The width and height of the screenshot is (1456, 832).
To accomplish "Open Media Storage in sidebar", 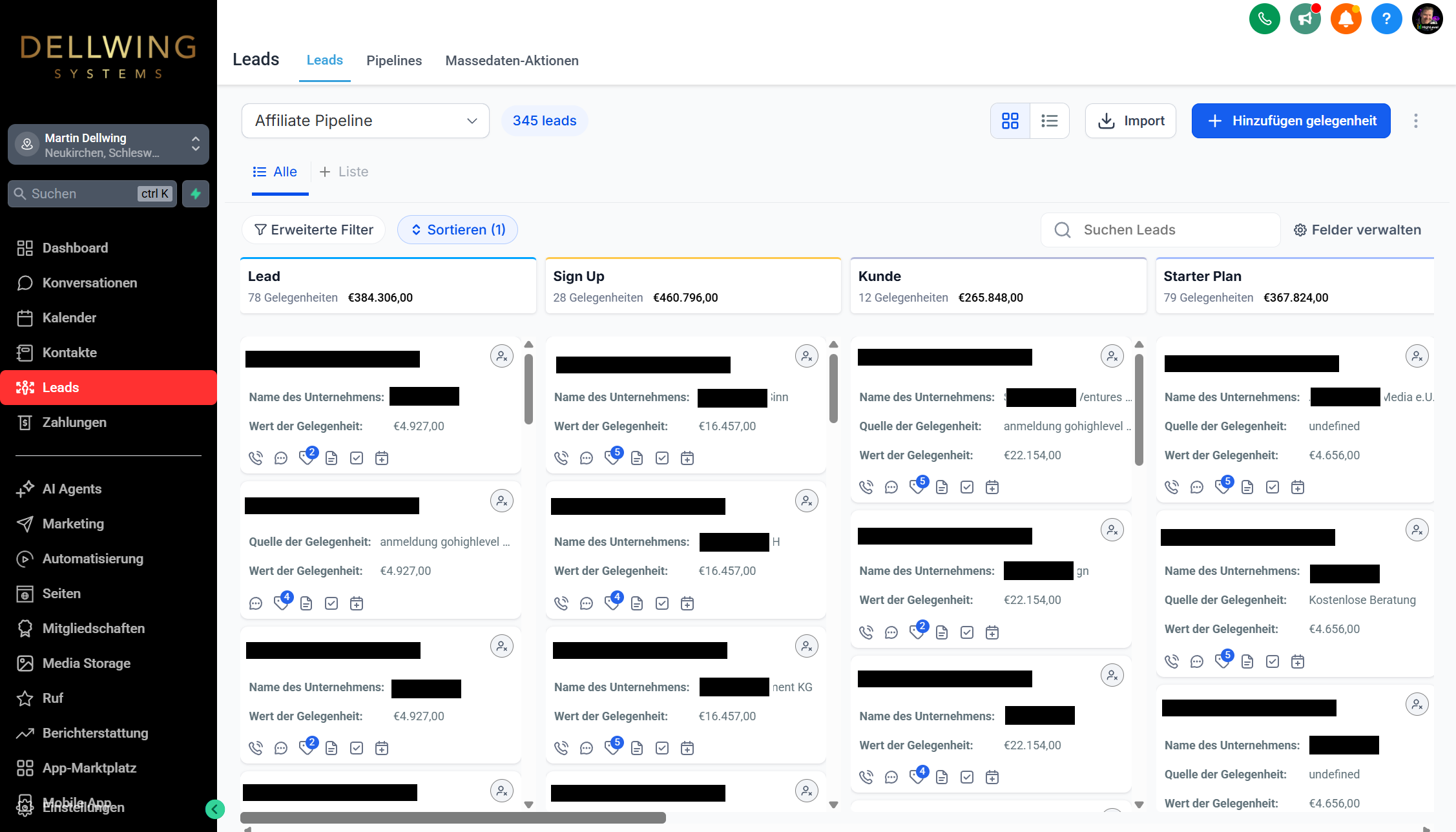I will (109, 663).
